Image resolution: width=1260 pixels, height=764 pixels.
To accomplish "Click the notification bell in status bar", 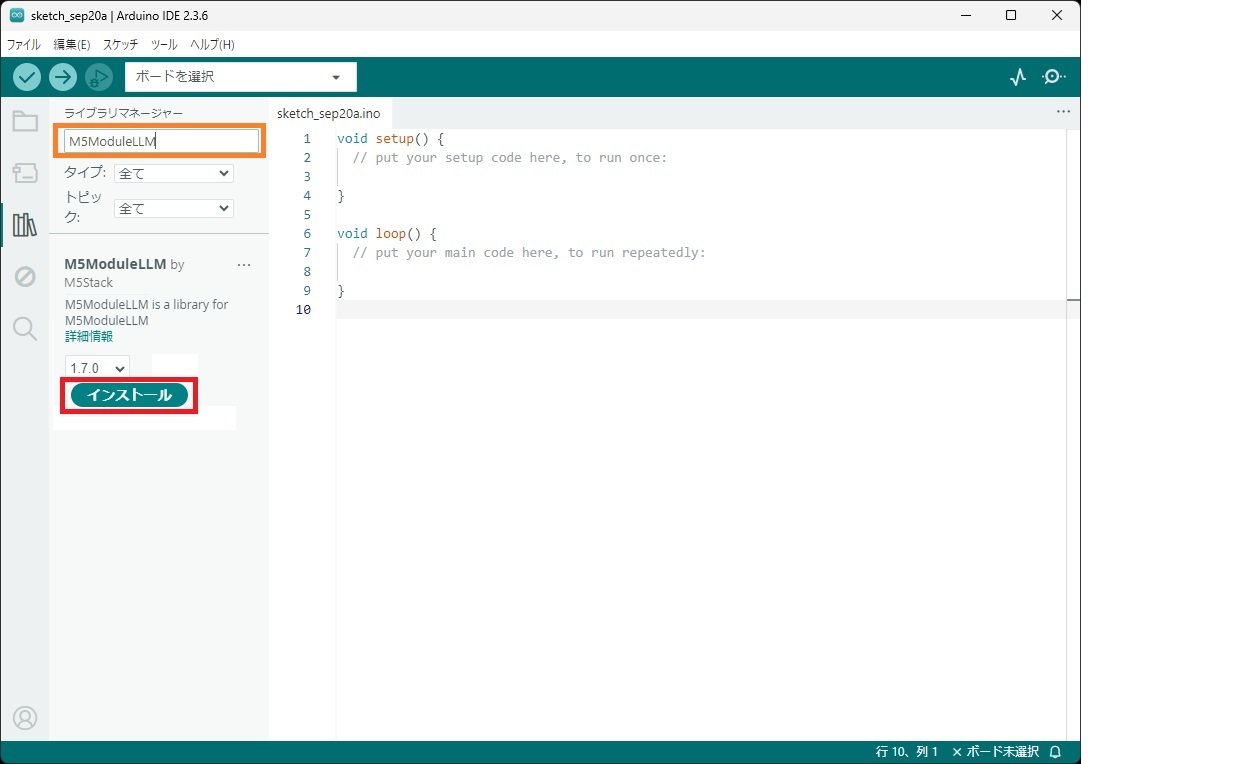I will [x=1056, y=752].
